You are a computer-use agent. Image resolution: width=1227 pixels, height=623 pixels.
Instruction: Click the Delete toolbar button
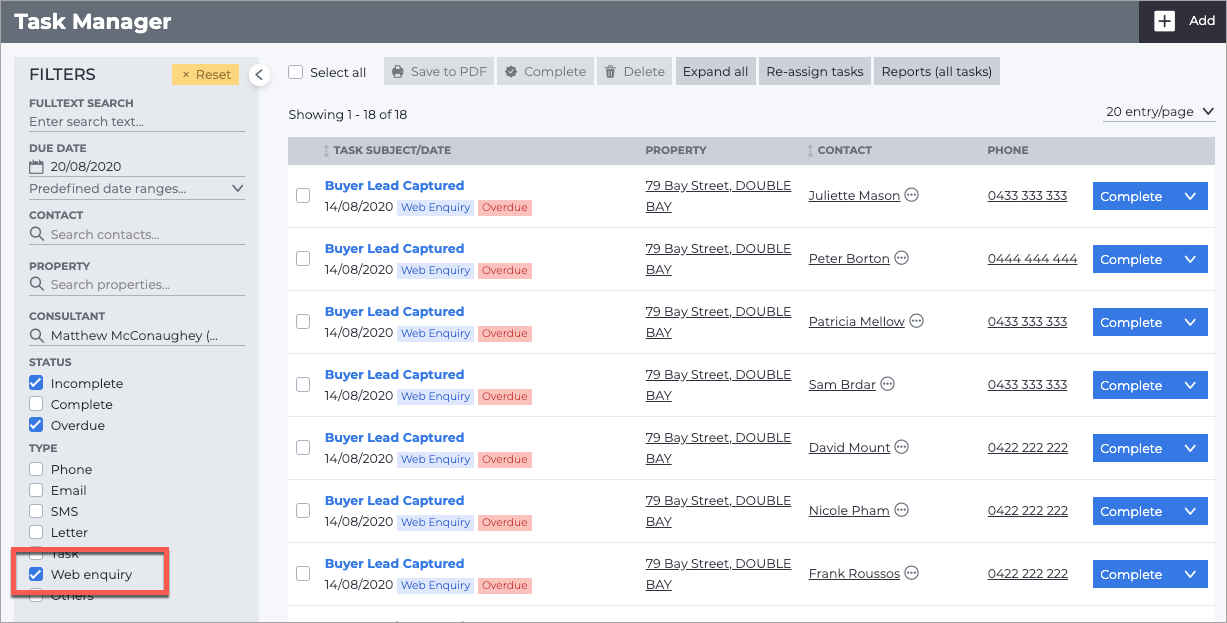pyautogui.click(x=635, y=72)
